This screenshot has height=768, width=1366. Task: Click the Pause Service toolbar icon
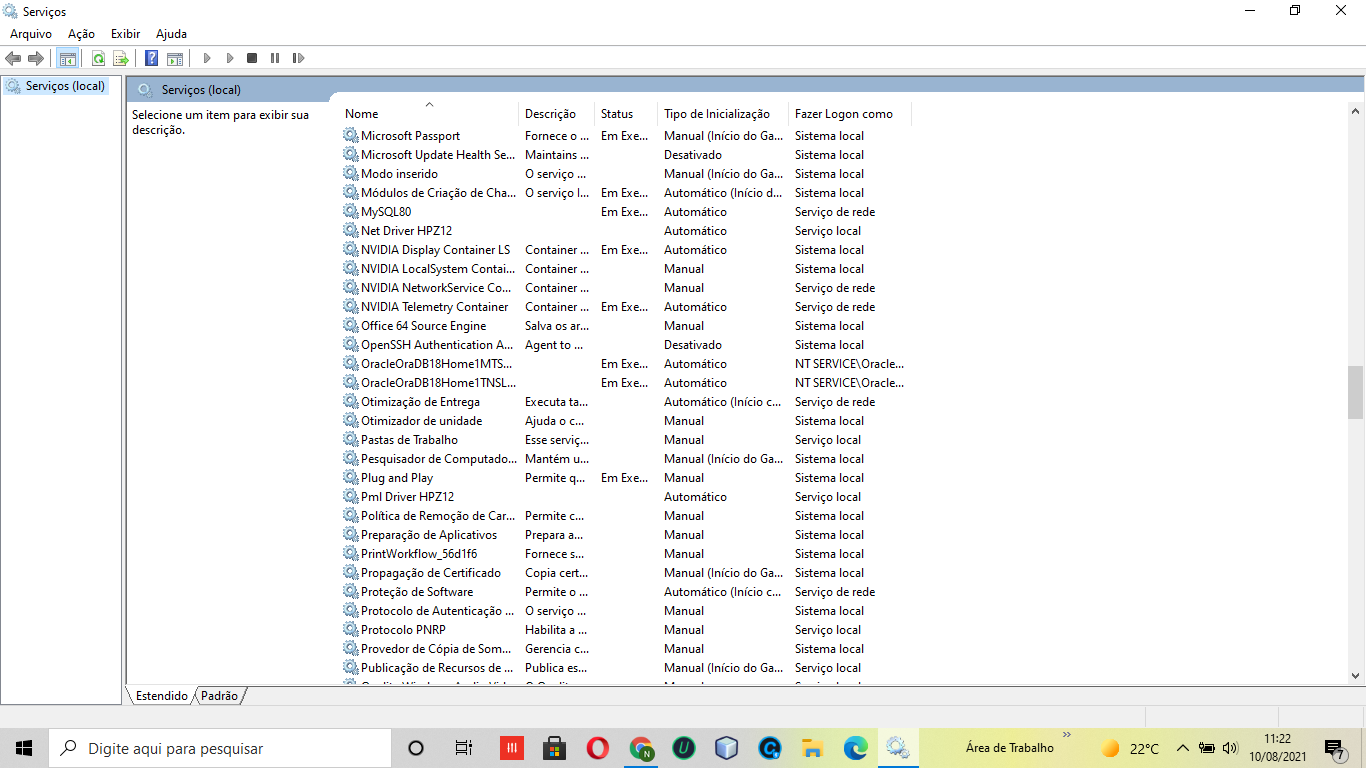(275, 58)
